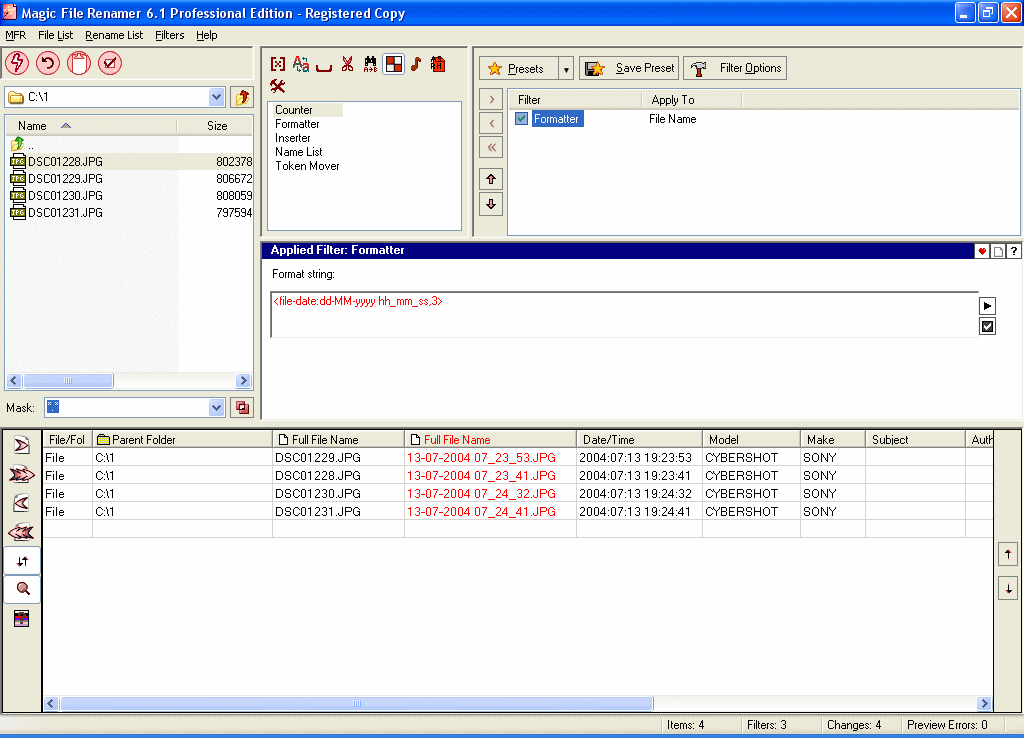The image size is (1024, 738).
Task: Click the Save Preset button
Action: (x=629, y=68)
